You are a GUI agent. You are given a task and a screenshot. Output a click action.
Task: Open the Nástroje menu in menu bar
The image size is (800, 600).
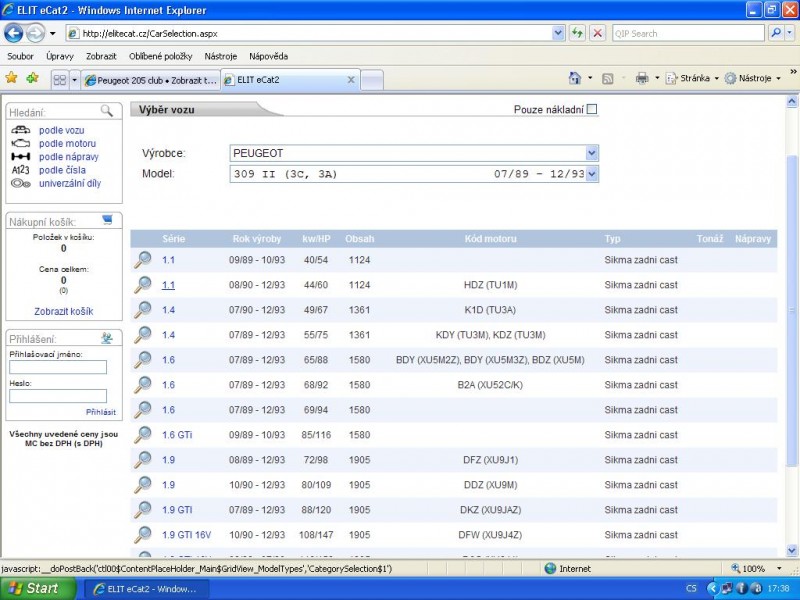[x=220, y=56]
